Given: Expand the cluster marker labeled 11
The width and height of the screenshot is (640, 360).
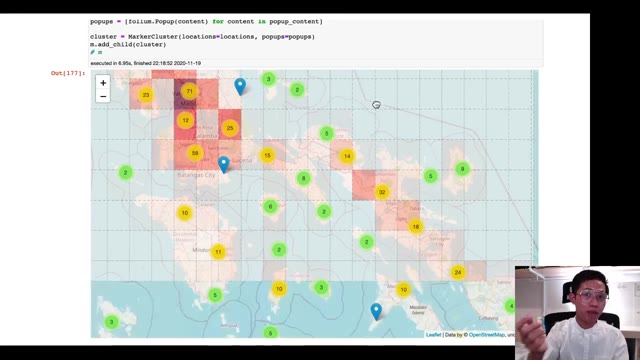Looking at the screenshot, I should tap(218, 252).
